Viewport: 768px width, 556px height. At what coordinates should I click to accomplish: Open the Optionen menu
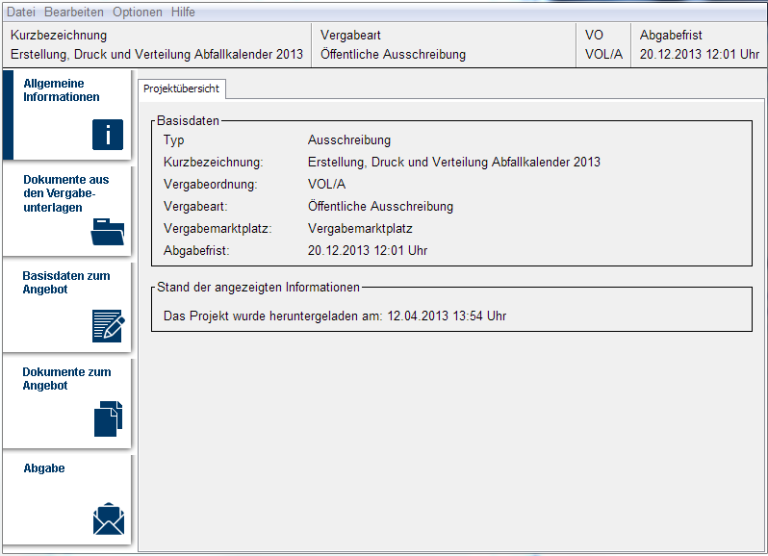coord(137,12)
